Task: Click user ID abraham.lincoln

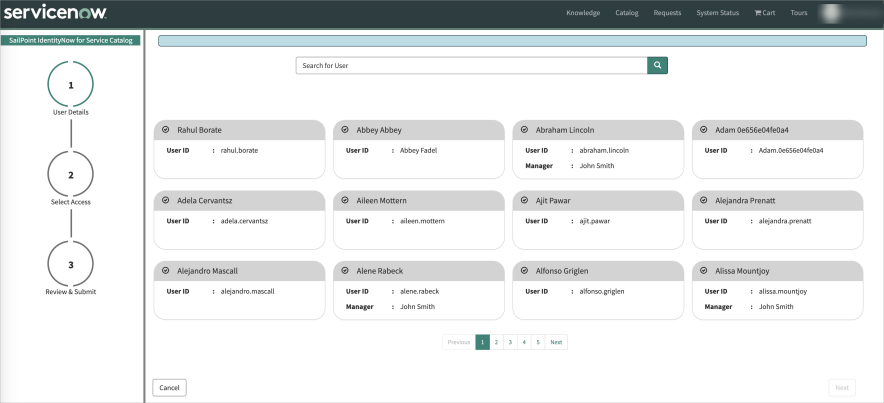Action: point(604,150)
